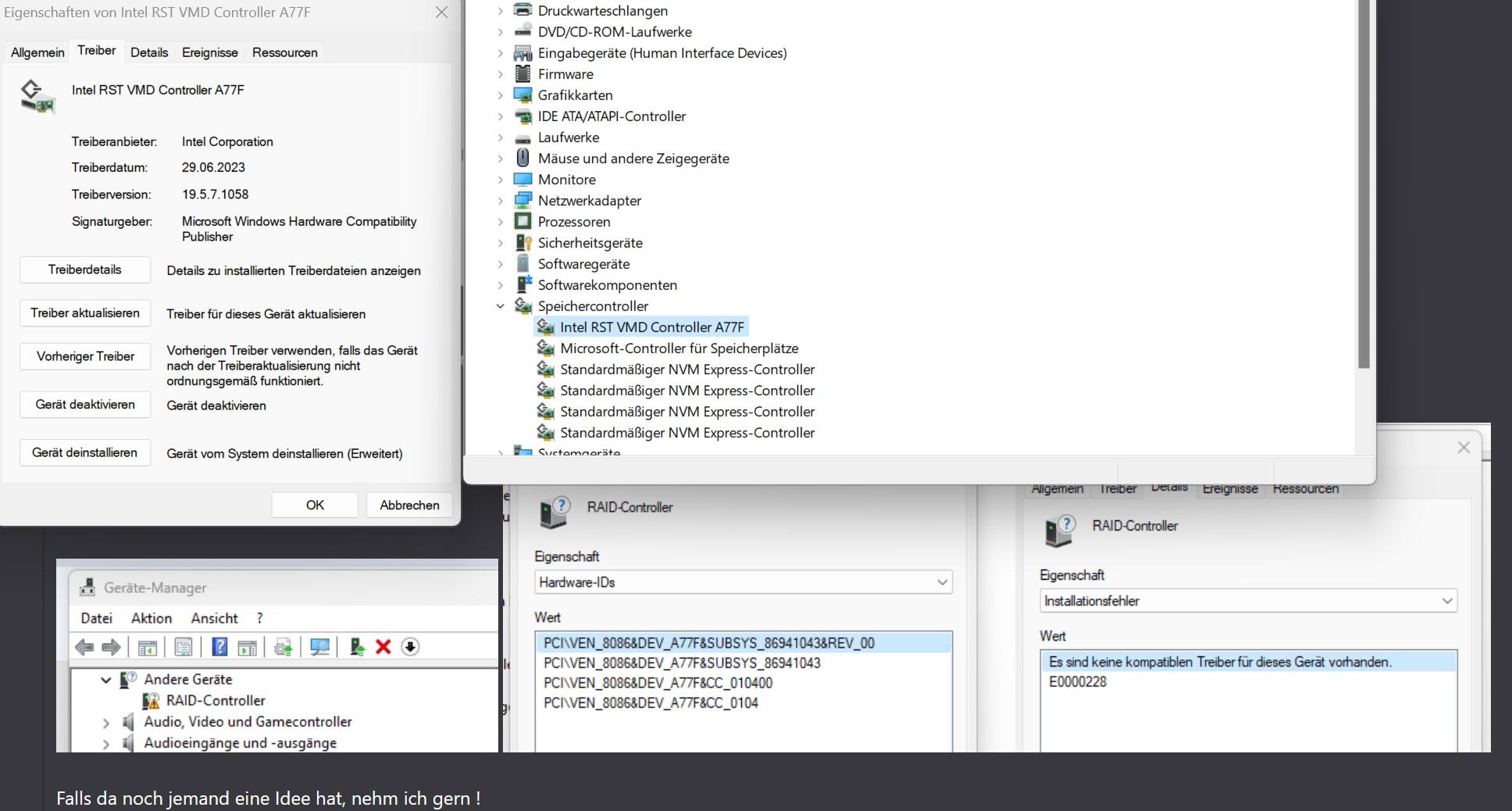Click the Back arrow in Geräte-Manager toolbar
Image resolution: width=1512 pixels, height=811 pixels.
pos(84,647)
